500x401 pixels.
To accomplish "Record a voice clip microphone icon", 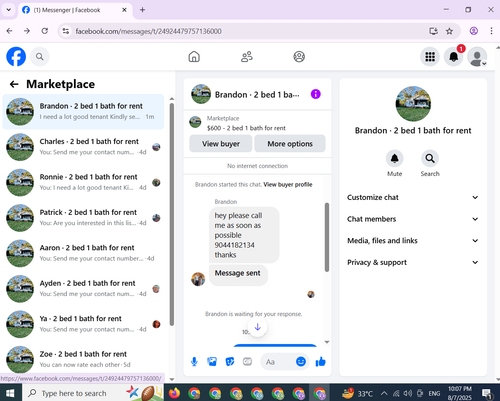I will click(194, 362).
